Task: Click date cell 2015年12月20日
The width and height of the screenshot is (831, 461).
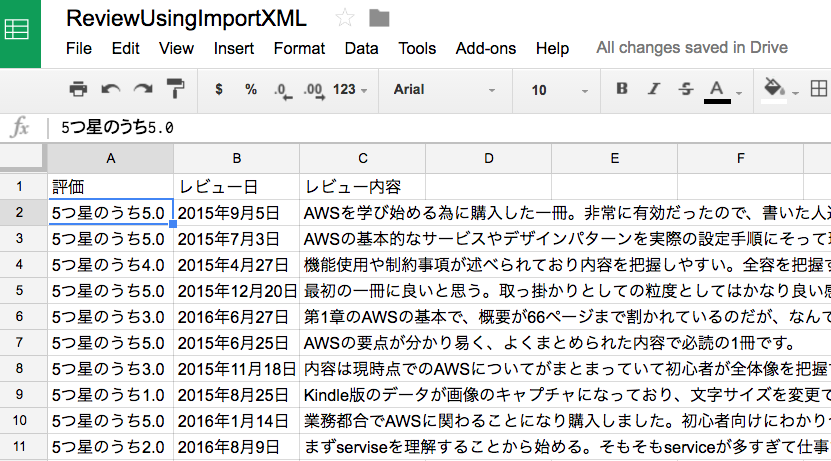Action: click(x=236, y=290)
